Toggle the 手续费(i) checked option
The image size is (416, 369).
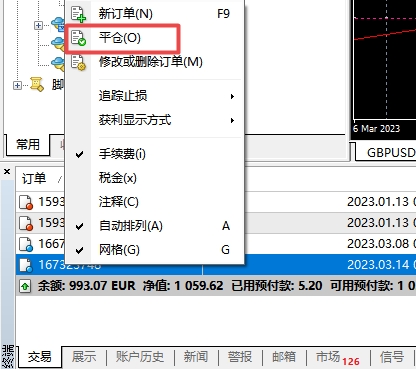pyautogui.click(x=154, y=154)
